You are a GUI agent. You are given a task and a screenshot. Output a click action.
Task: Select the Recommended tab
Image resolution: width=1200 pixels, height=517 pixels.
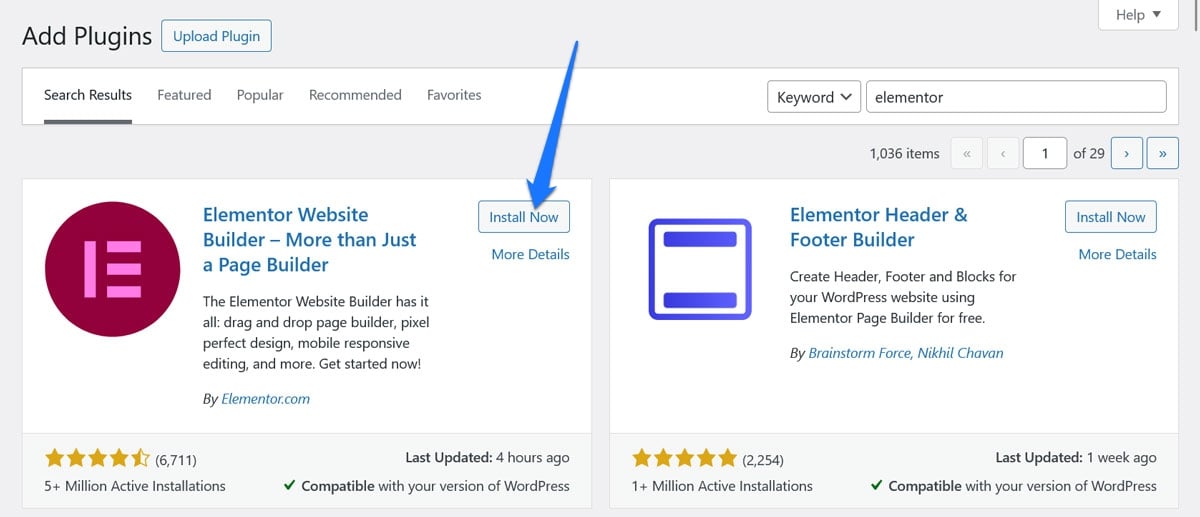[355, 95]
